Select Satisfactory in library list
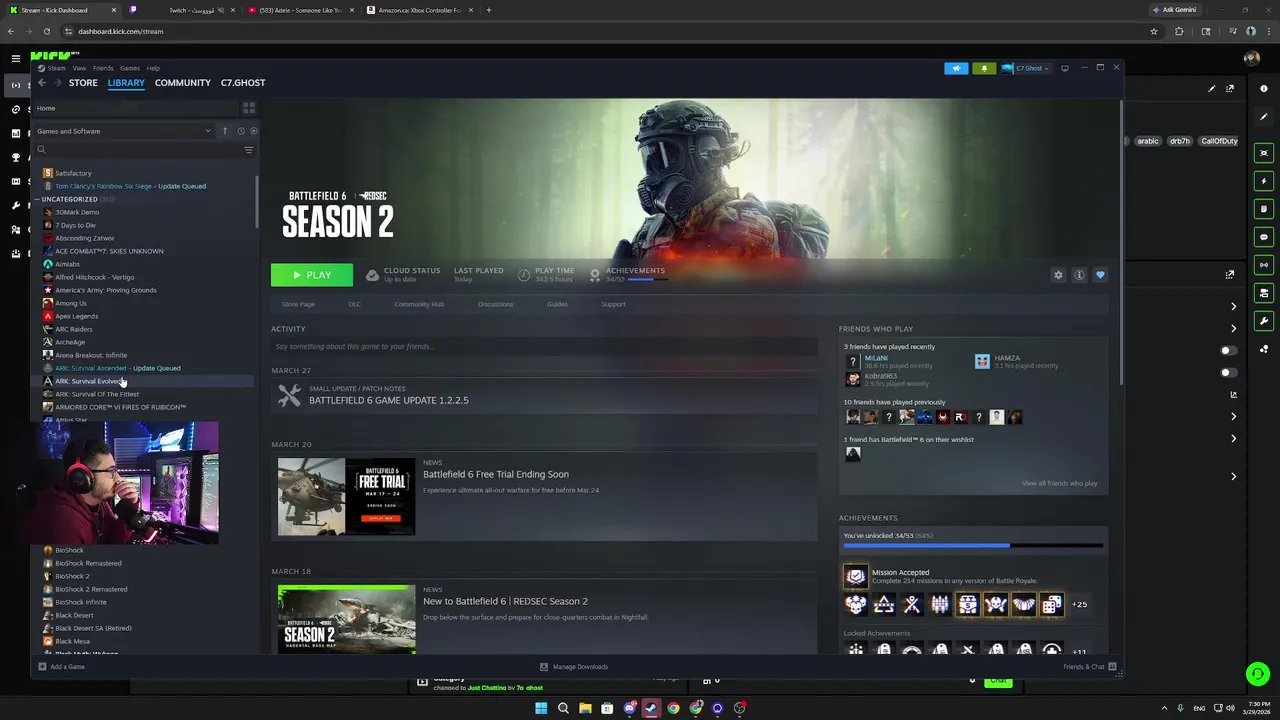This screenshot has height=720, width=1280. (x=73, y=173)
